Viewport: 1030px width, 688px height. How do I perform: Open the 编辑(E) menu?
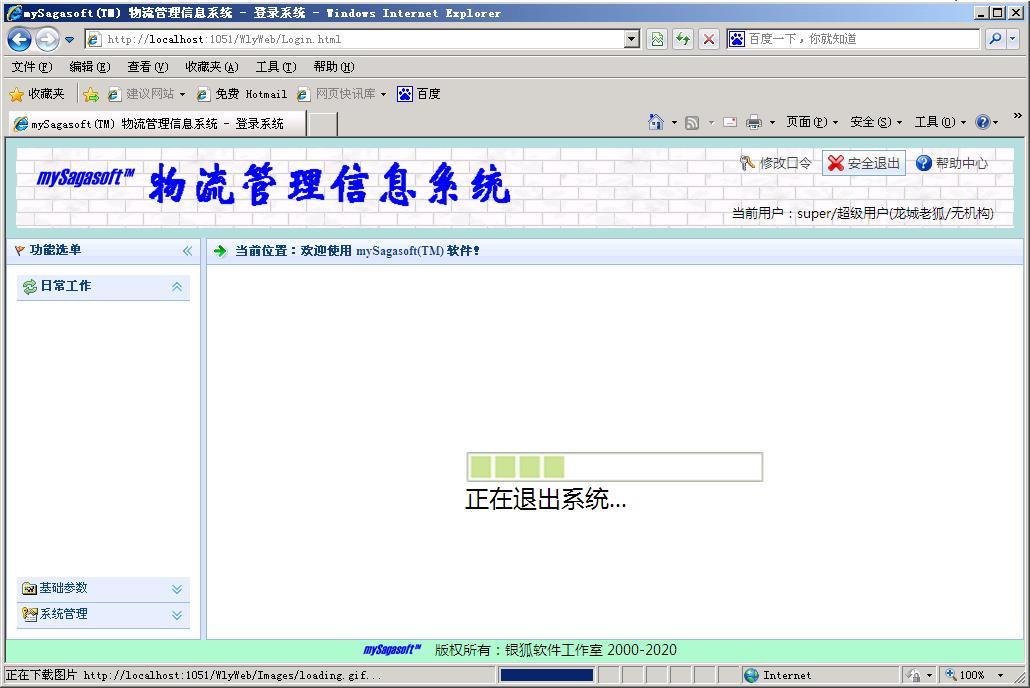(90, 67)
